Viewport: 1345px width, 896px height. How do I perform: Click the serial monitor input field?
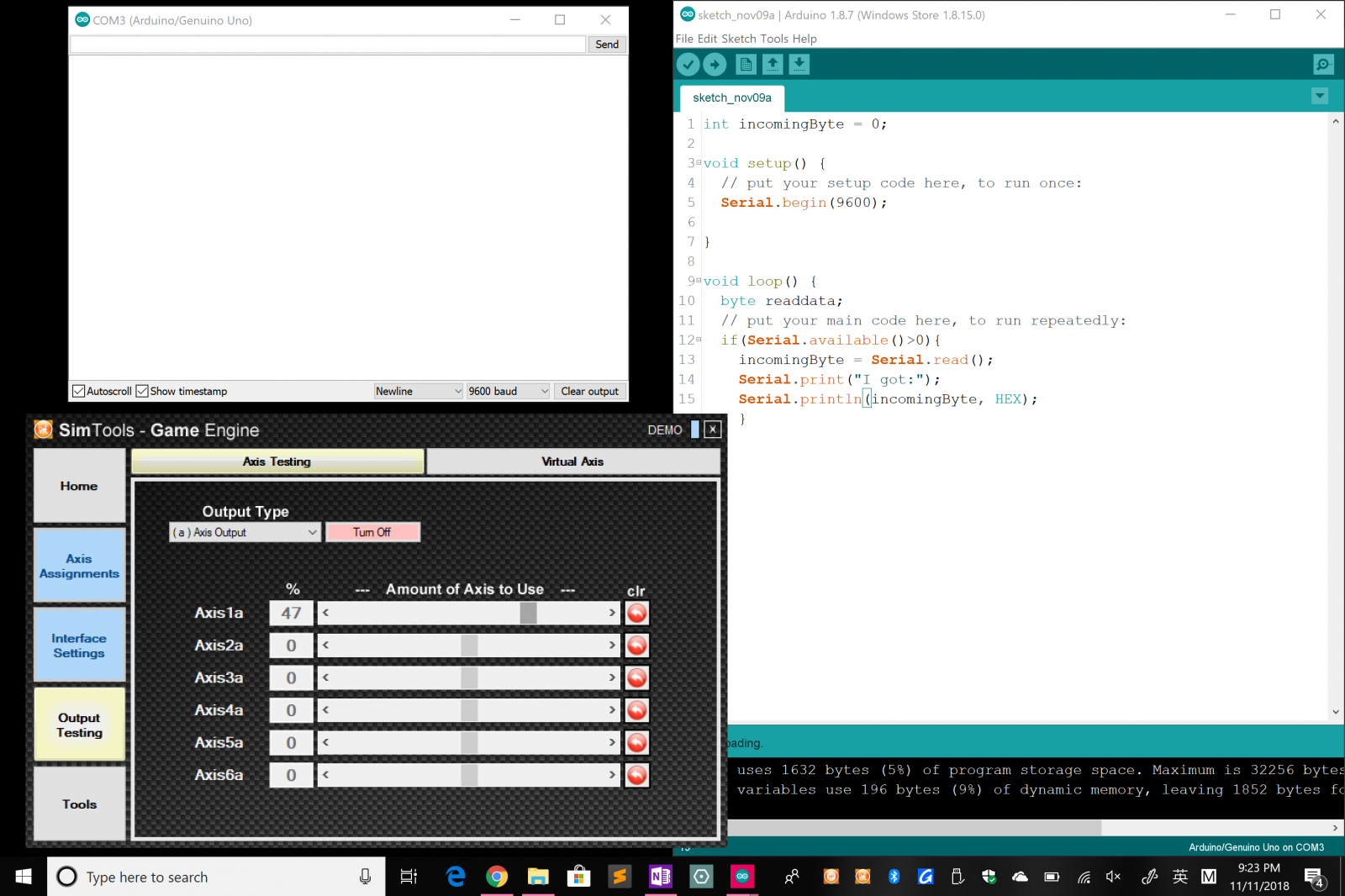(328, 45)
